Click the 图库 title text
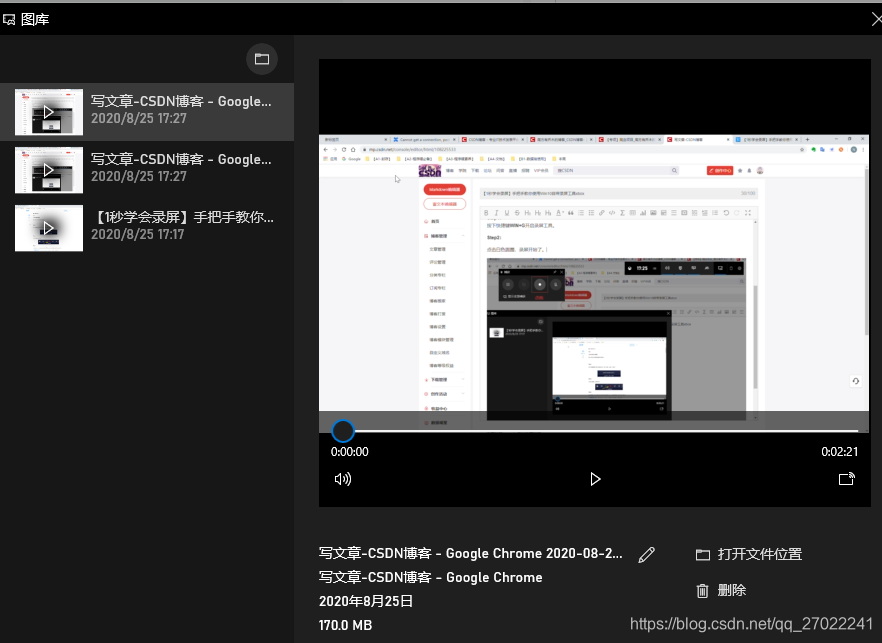 [35, 20]
